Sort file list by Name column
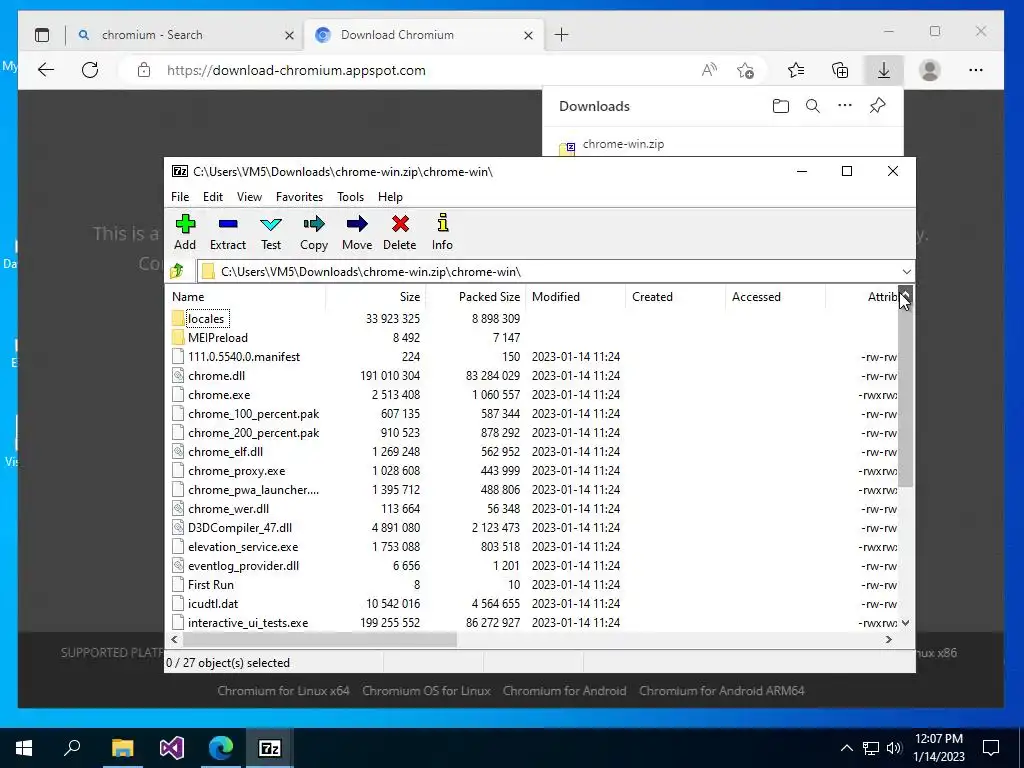This screenshot has height=768, width=1024. point(246,296)
